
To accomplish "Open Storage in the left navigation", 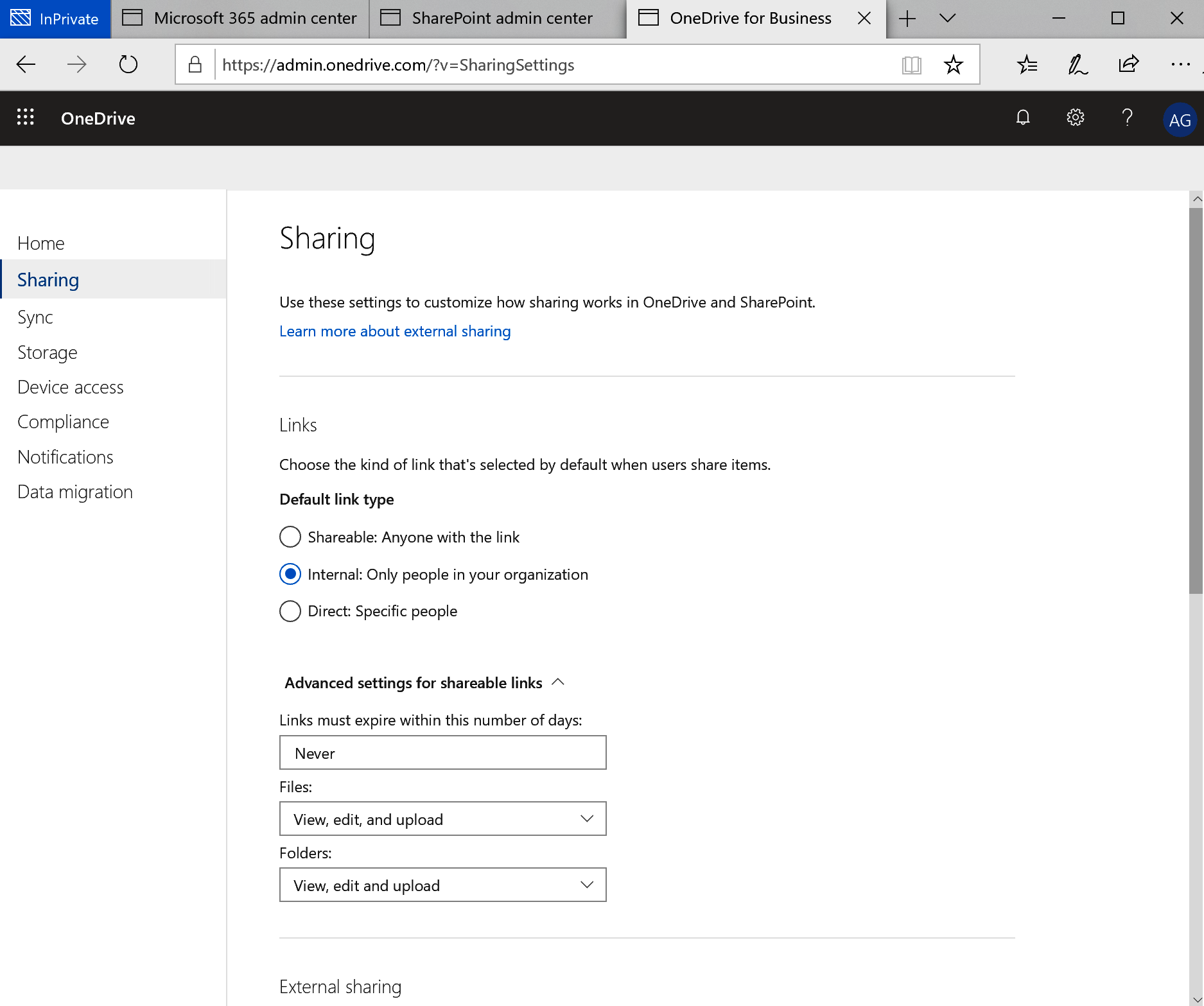I will coord(48,352).
